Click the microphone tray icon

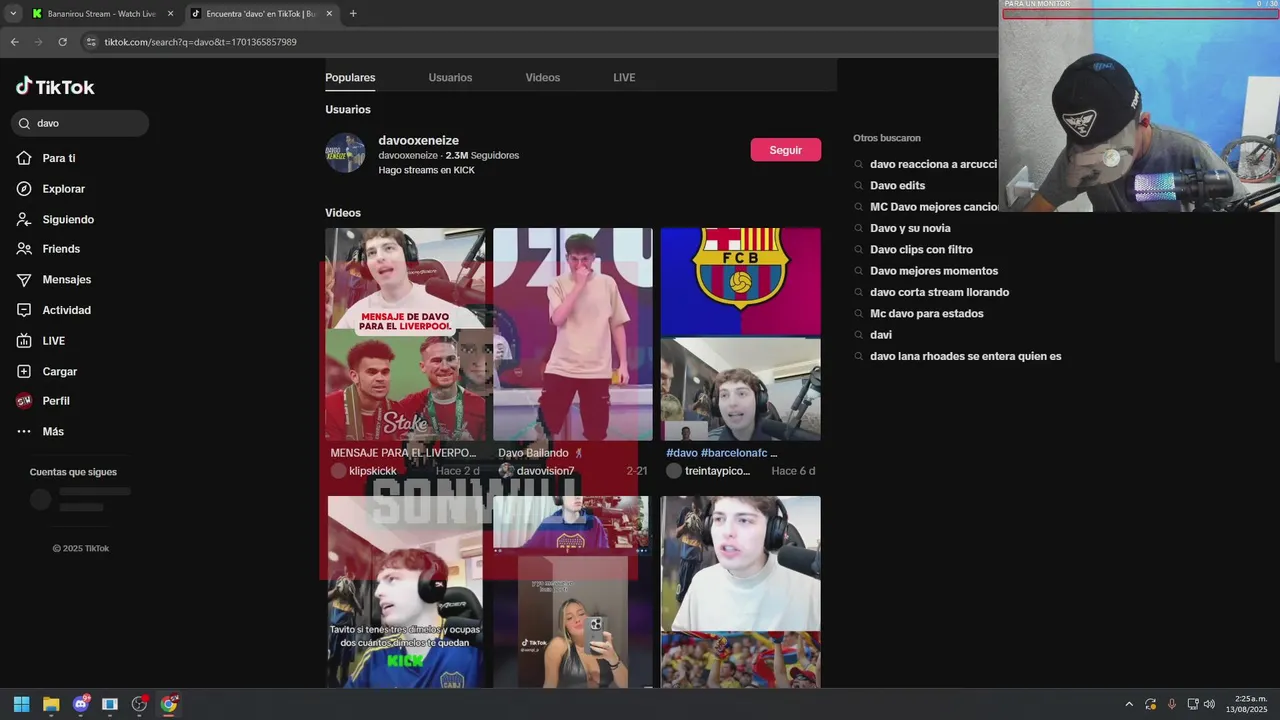[x=1171, y=704]
